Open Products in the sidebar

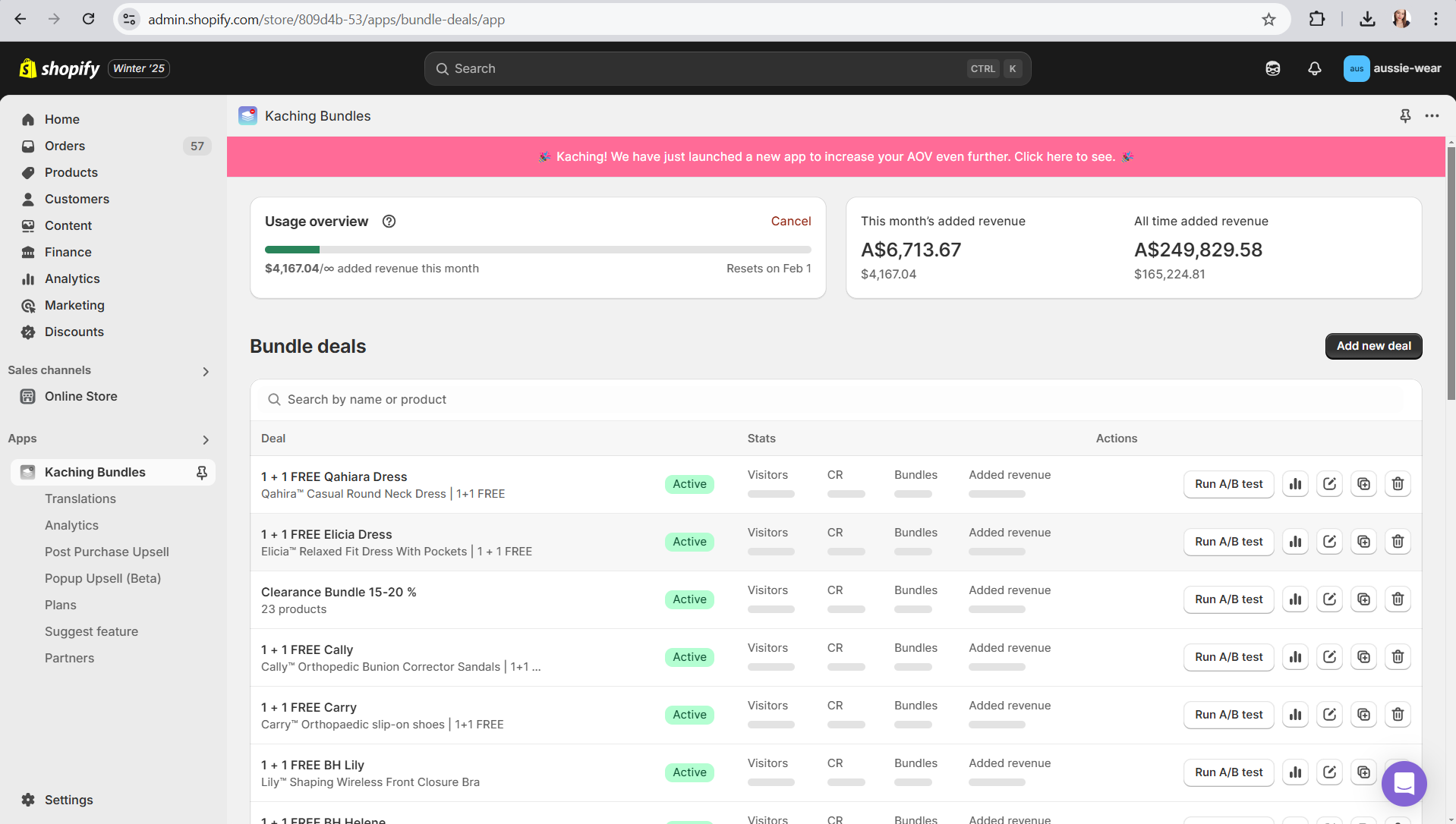coord(113,173)
